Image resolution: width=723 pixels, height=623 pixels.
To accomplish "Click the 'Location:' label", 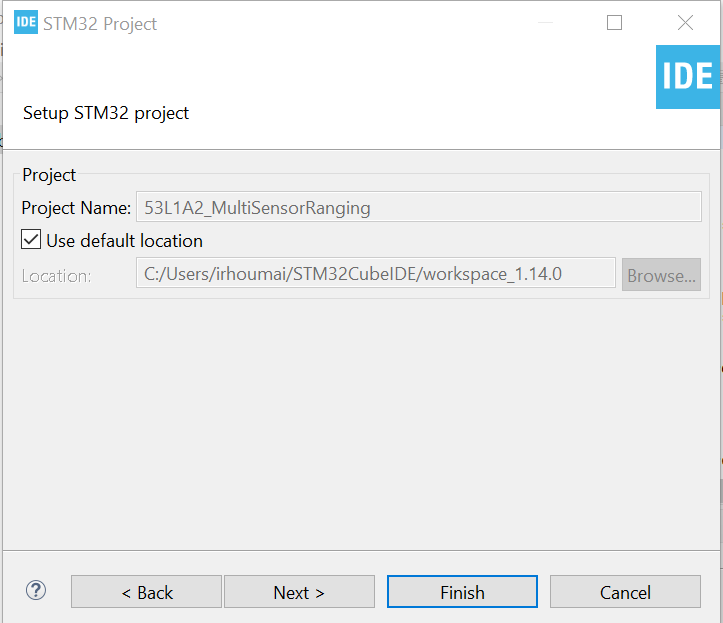I will pos(56,275).
